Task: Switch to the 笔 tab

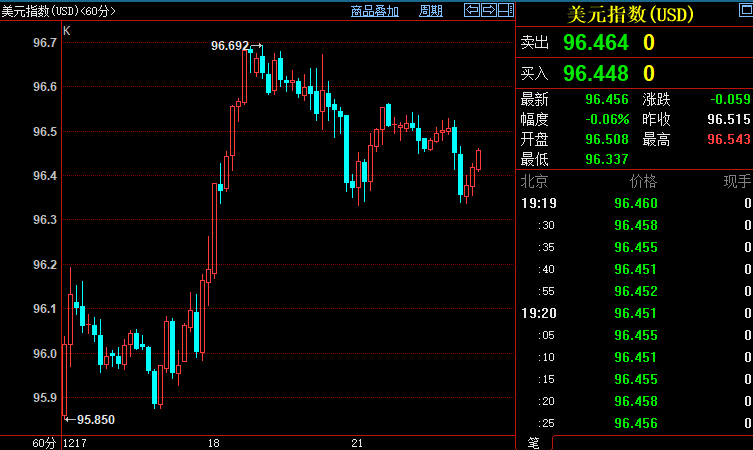Action: [533, 442]
